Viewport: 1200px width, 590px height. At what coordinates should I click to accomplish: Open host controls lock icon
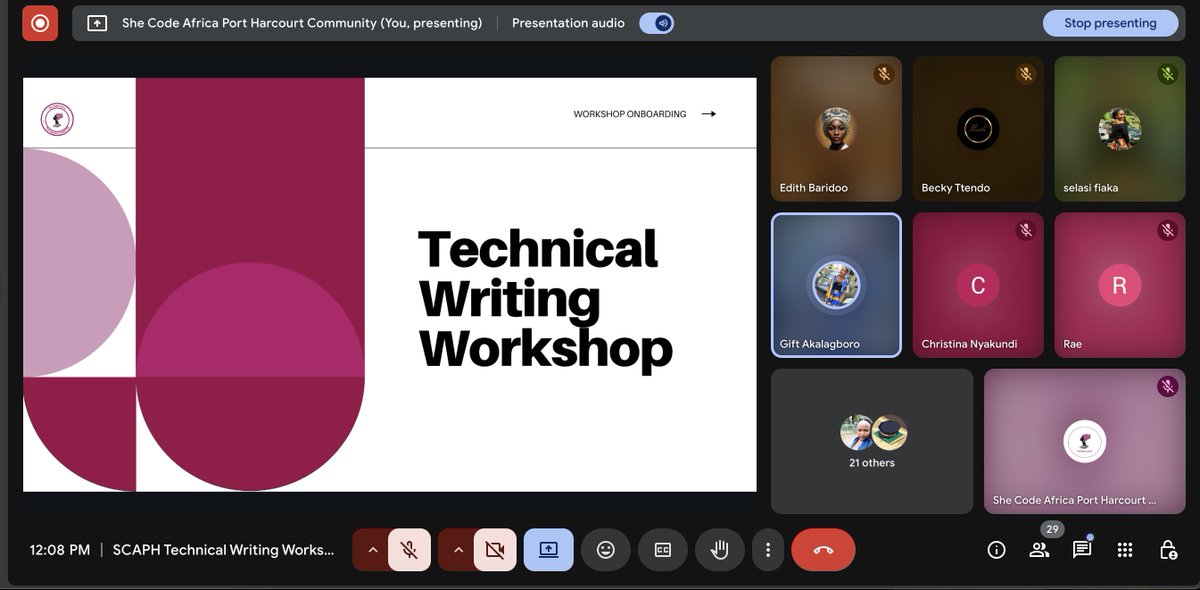pyautogui.click(x=1168, y=550)
